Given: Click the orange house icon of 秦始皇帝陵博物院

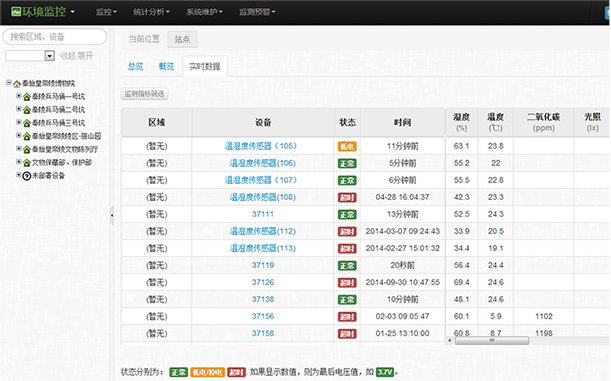Looking at the screenshot, I should click(17, 83).
